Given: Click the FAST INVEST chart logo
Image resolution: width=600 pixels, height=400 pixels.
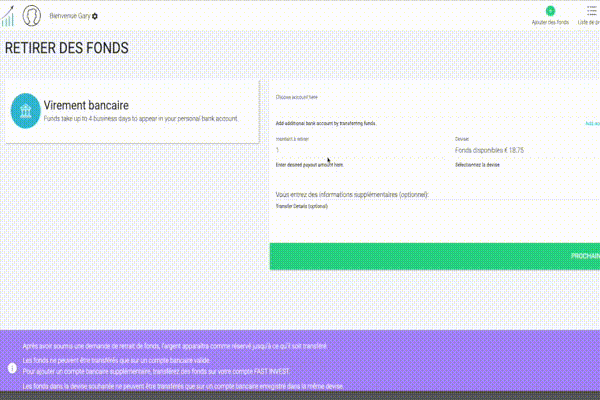Looking at the screenshot, I should coord(9,17).
